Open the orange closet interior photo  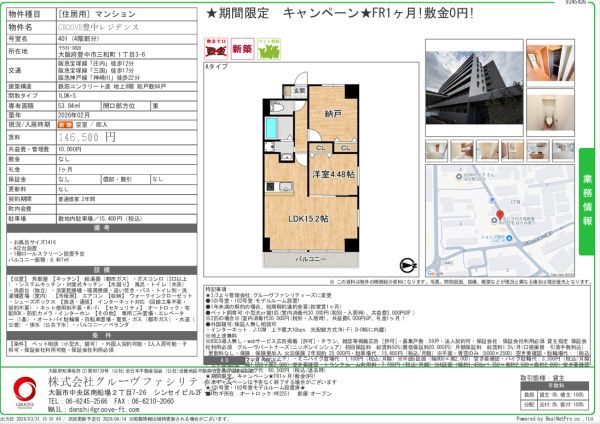(550, 62)
